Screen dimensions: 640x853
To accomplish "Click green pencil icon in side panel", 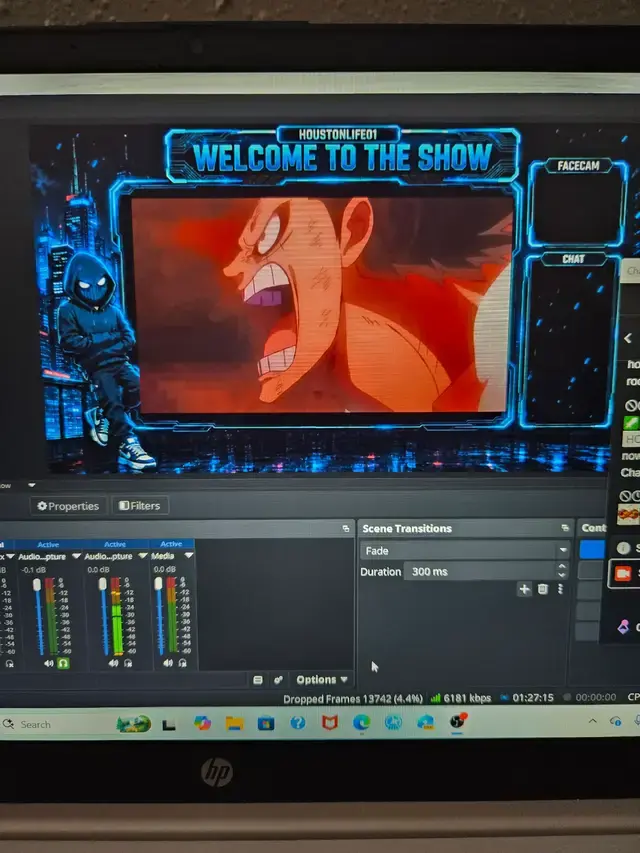I will pos(630,422).
